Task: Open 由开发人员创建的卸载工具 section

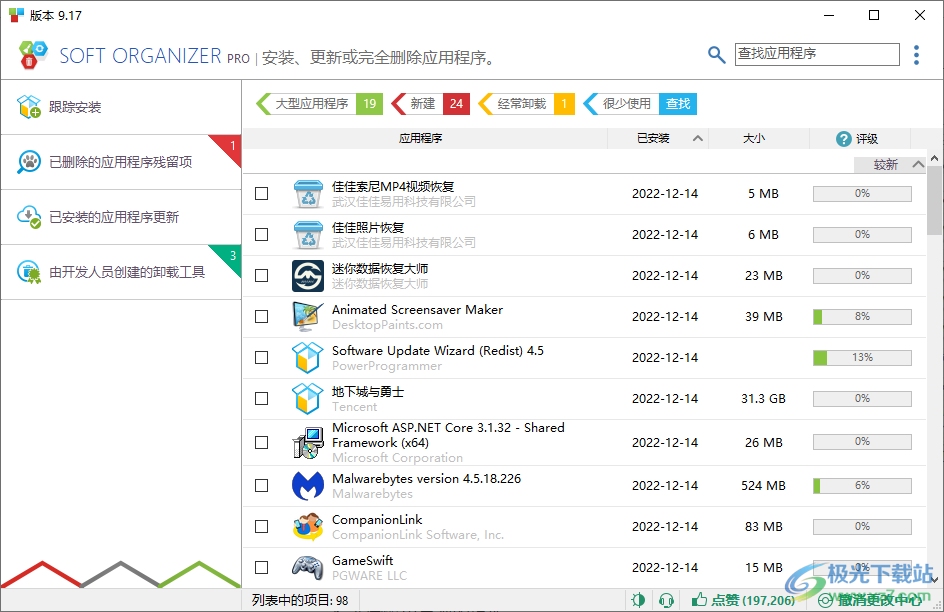Action: tap(121, 272)
